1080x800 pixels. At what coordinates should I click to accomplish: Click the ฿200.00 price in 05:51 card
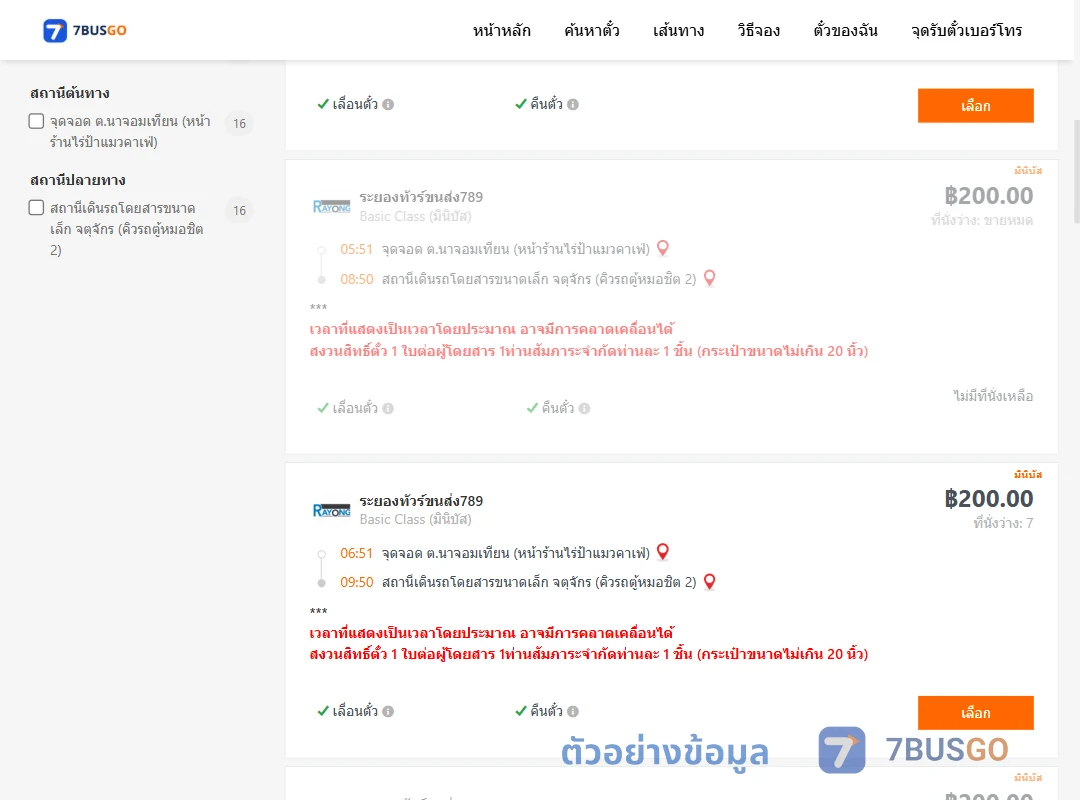click(x=988, y=196)
